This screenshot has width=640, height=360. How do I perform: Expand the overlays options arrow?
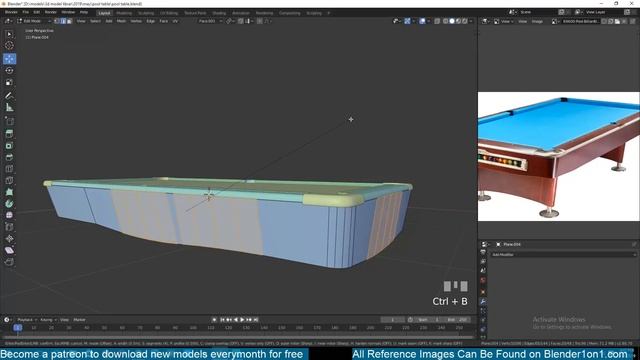click(x=429, y=21)
